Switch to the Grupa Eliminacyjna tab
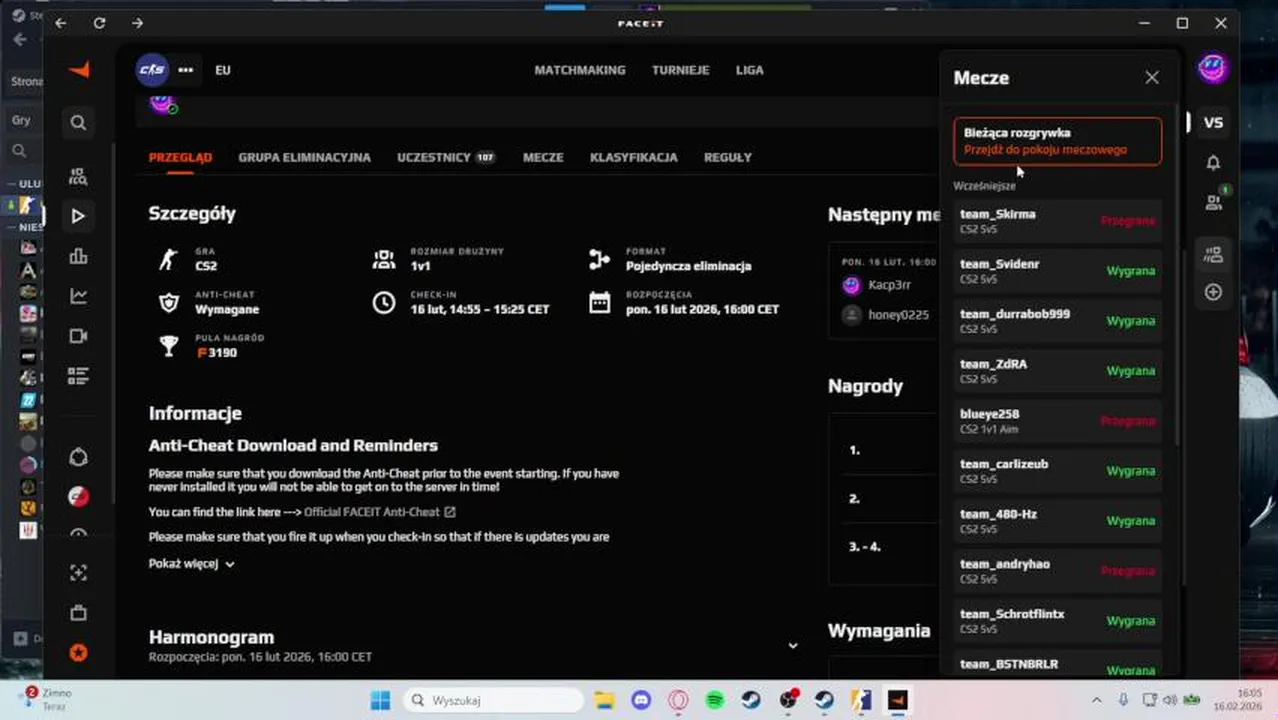 [304, 157]
